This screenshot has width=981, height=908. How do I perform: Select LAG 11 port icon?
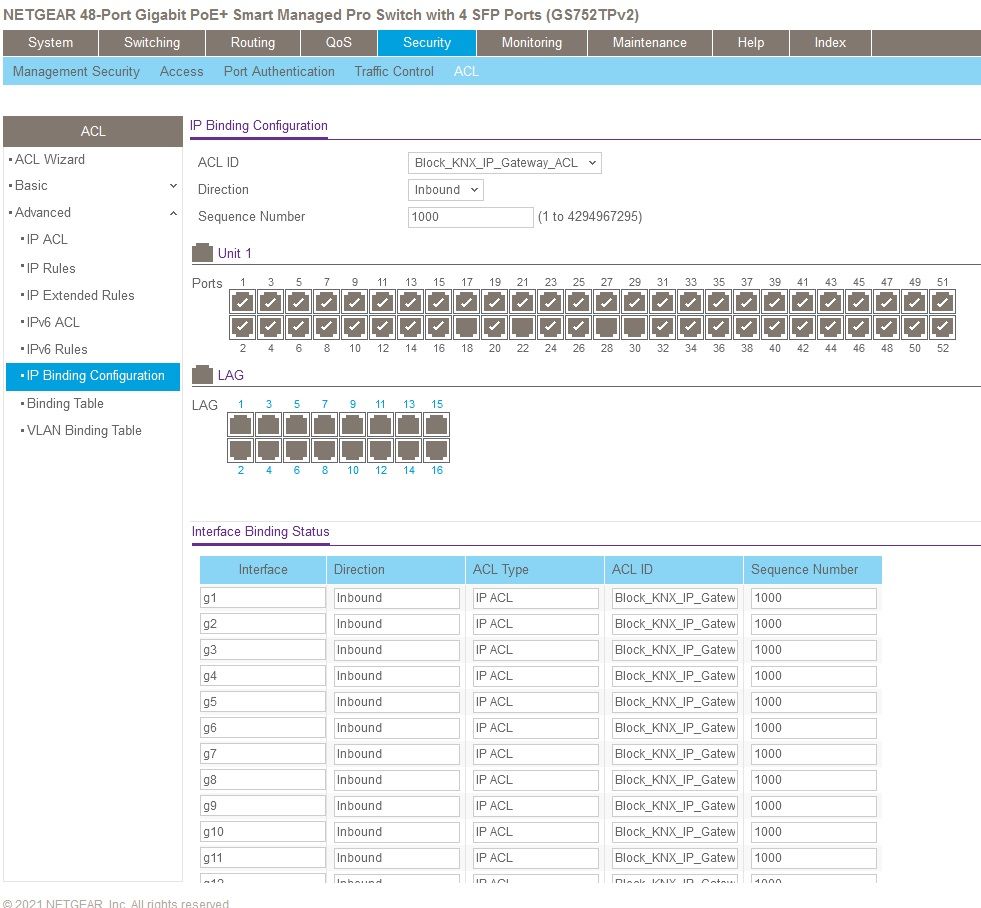pyautogui.click(x=380, y=425)
